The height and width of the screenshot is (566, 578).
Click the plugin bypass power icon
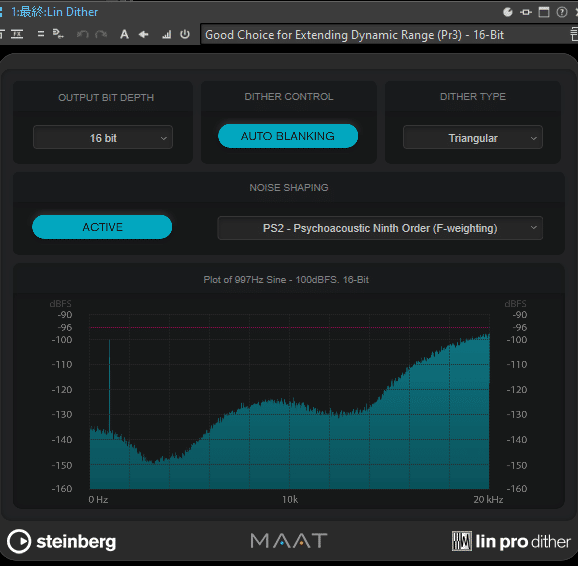185,34
